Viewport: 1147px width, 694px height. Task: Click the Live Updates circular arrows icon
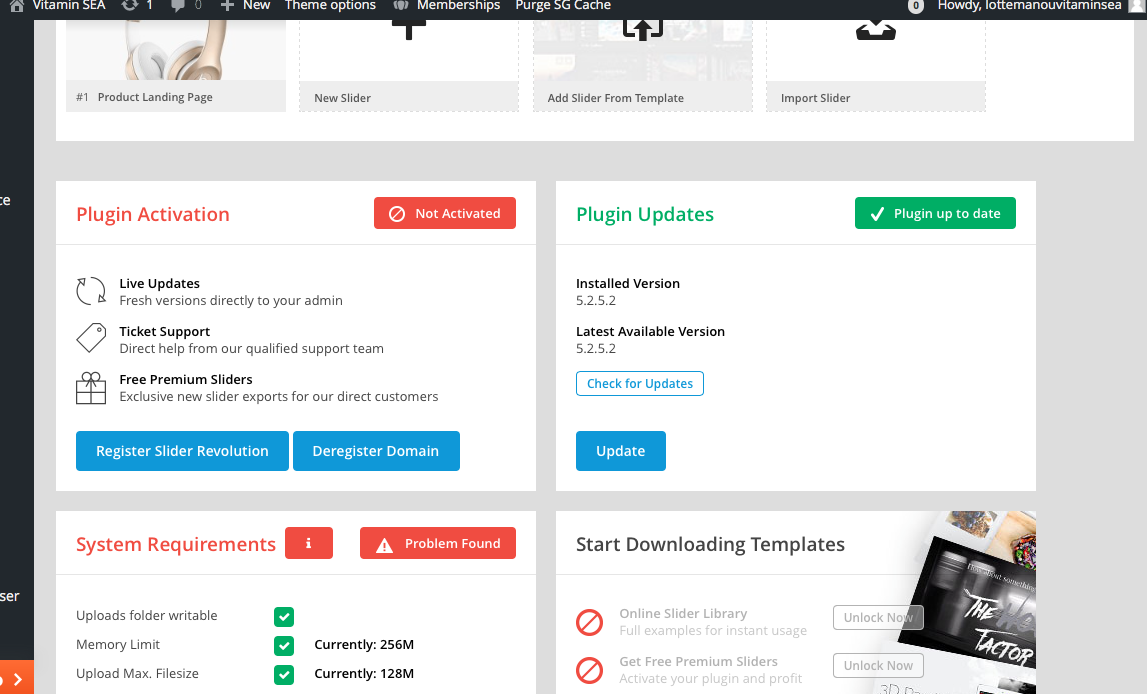point(91,291)
